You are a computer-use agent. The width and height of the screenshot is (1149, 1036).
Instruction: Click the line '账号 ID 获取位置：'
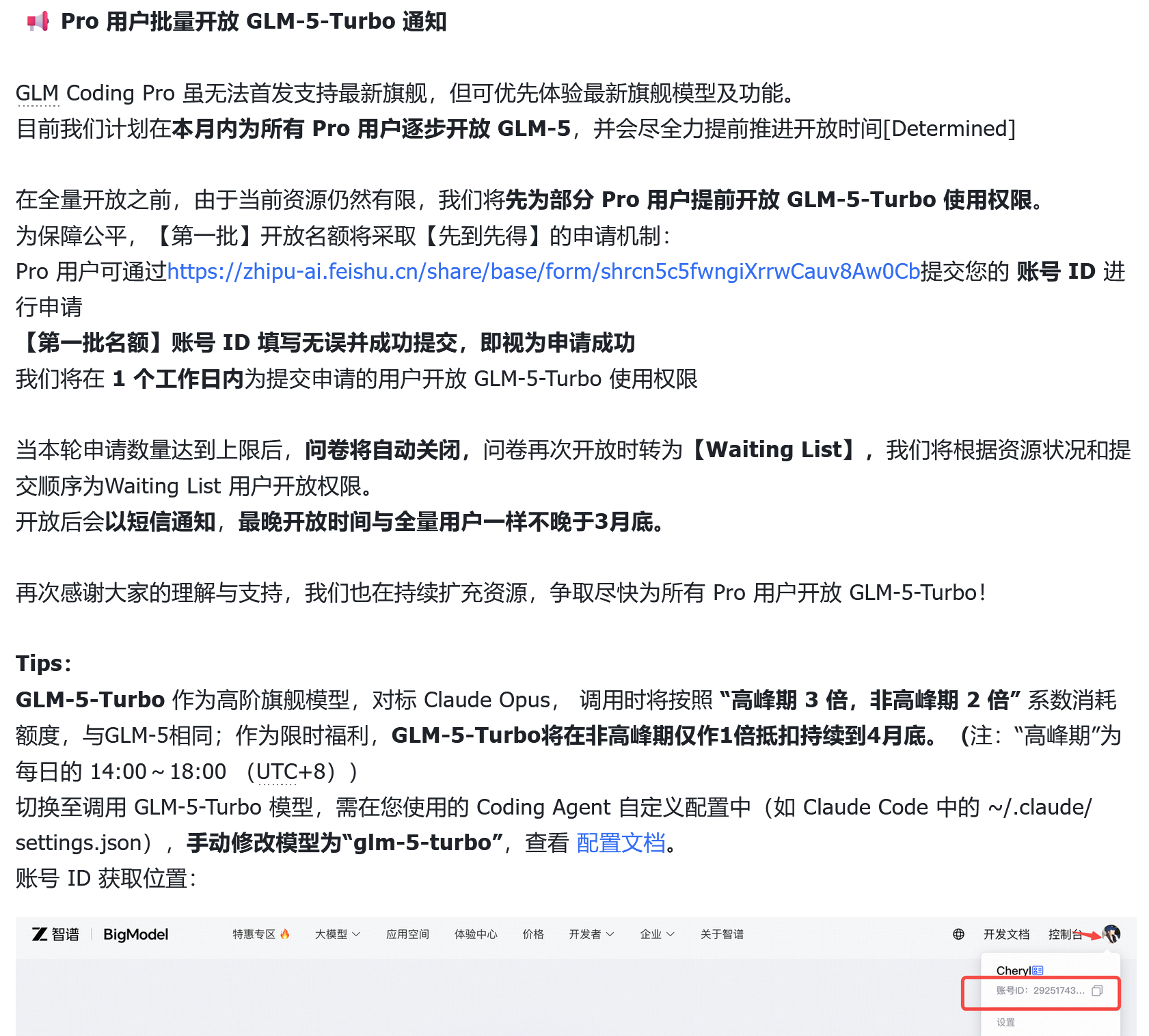tap(107, 878)
